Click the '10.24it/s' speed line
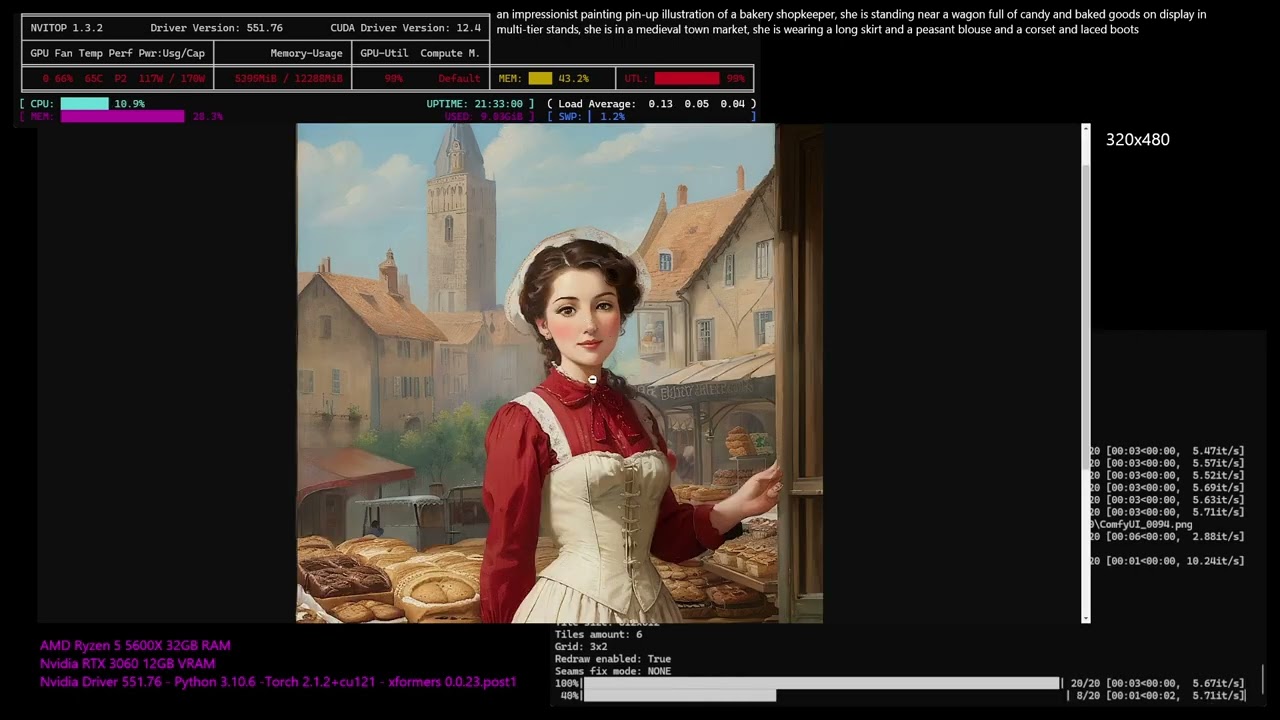The image size is (1280, 720). click(1168, 561)
